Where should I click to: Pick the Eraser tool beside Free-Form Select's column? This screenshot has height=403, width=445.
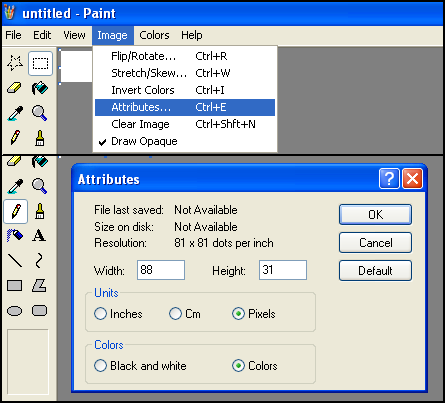[15, 88]
